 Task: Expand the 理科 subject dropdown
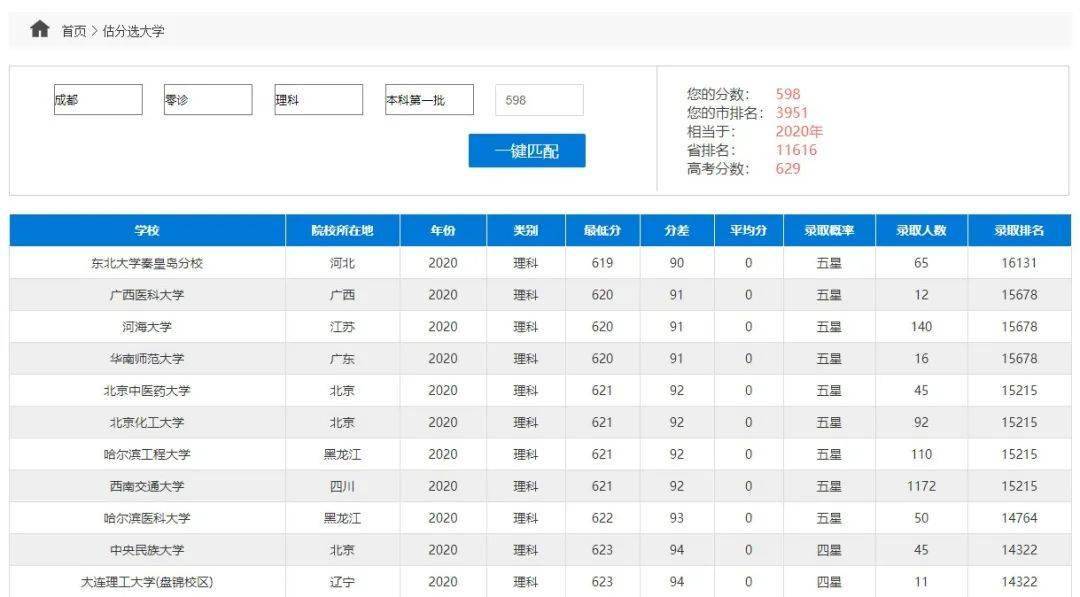[x=318, y=100]
